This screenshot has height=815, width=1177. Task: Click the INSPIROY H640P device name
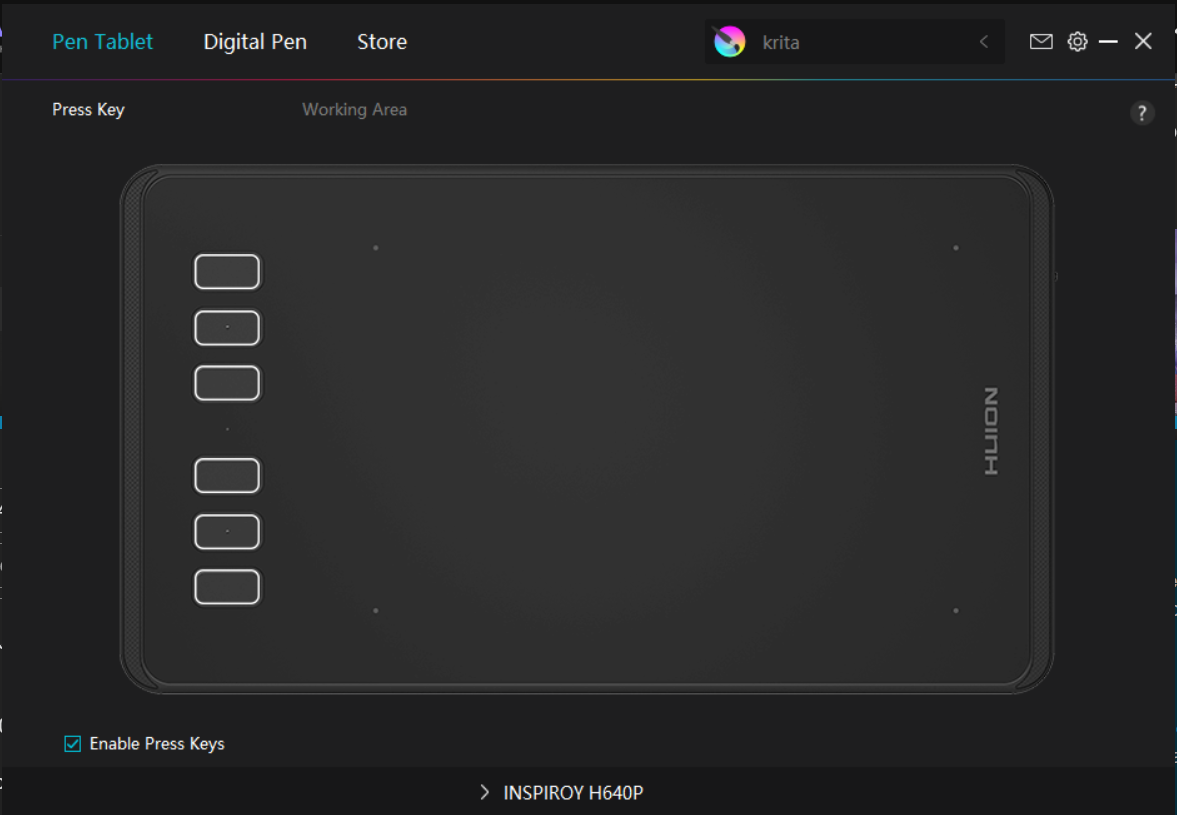coord(573,792)
